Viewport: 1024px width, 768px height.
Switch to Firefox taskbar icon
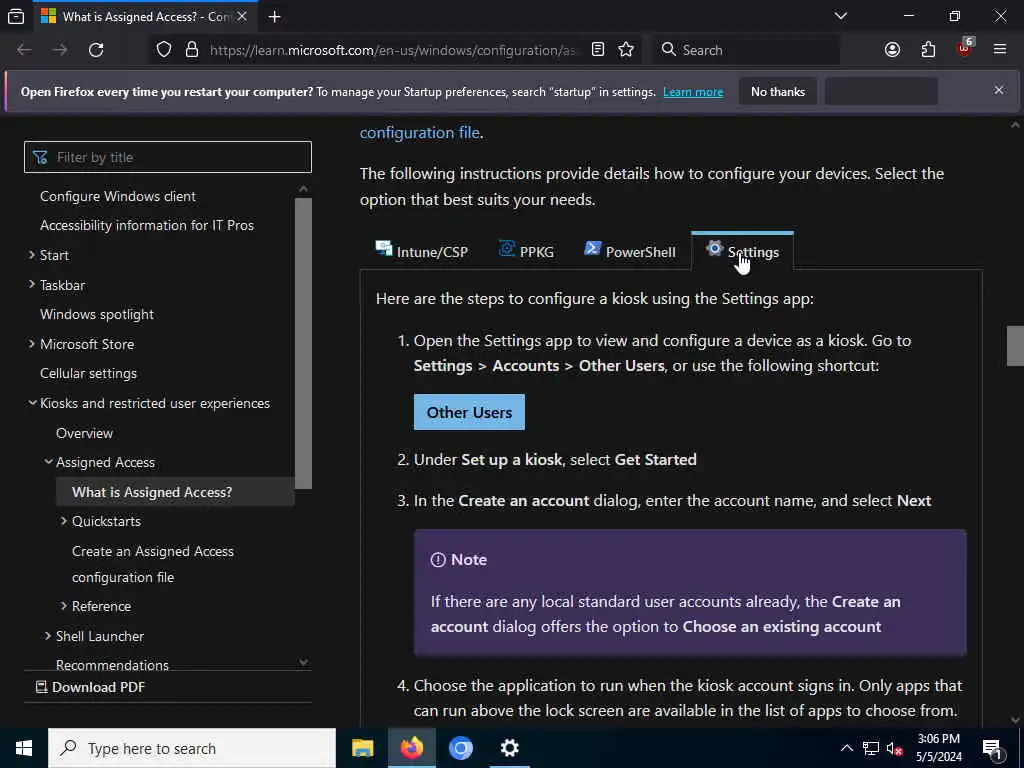coord(411,748)
